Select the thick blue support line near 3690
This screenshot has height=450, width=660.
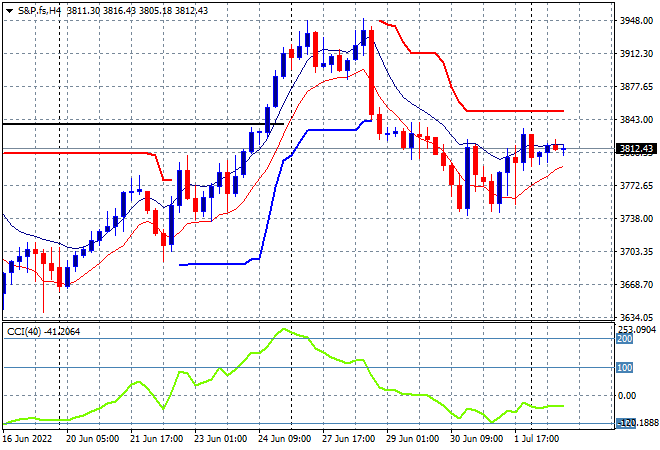(213, 264)
